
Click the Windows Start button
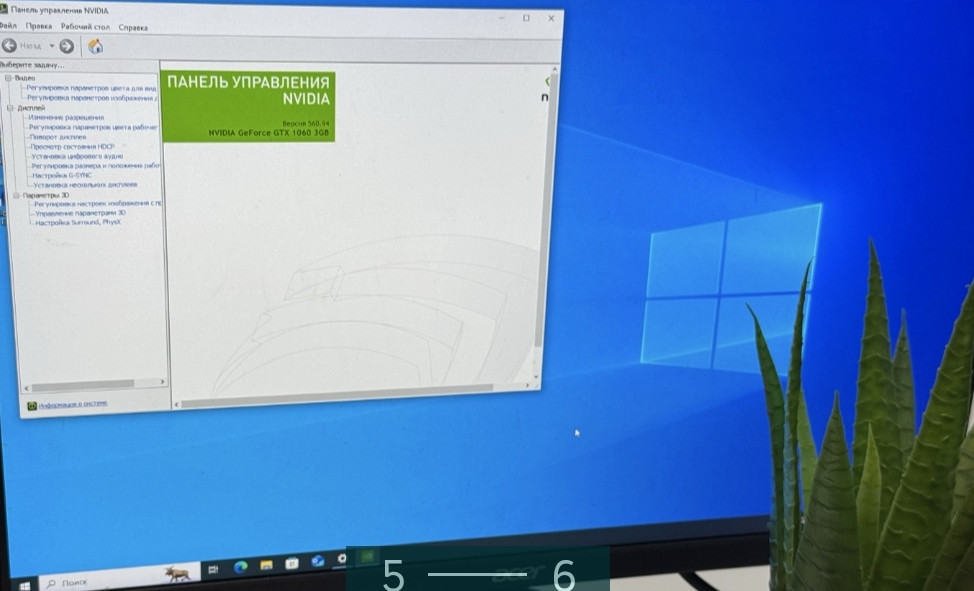pos(23,583)
